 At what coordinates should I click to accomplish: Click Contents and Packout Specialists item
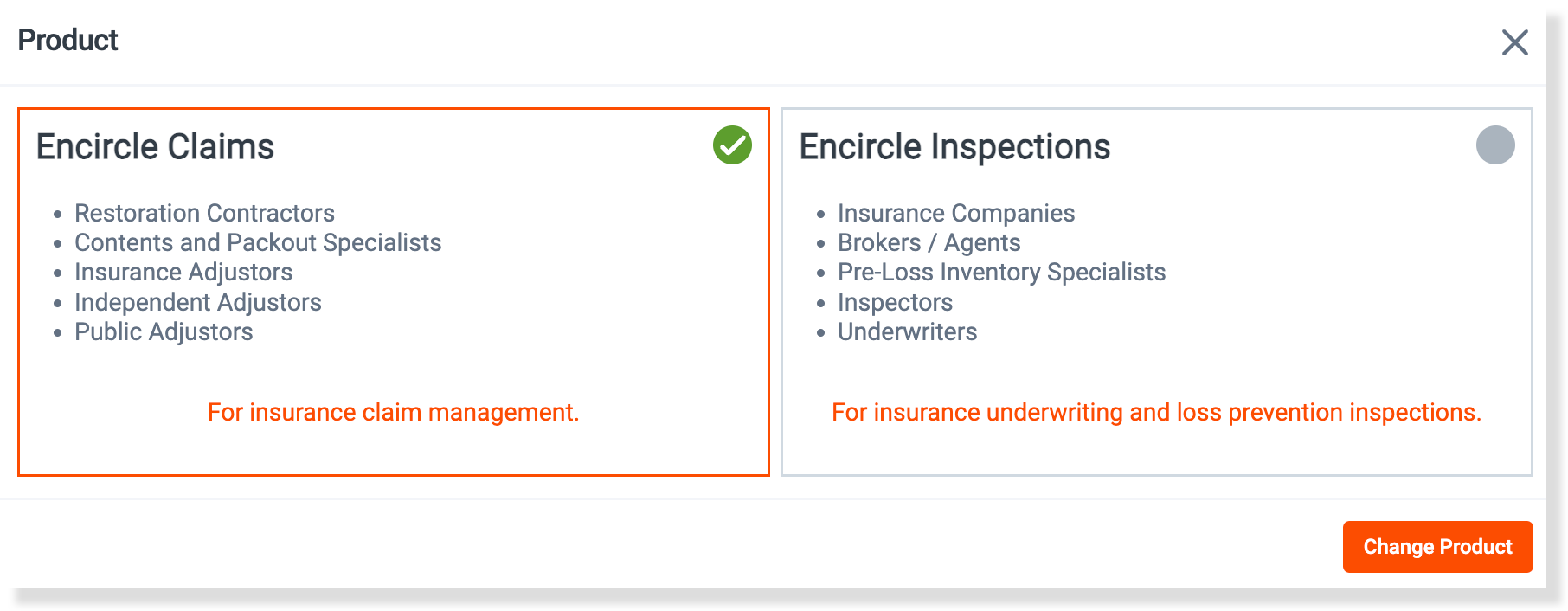pos(258,242)
